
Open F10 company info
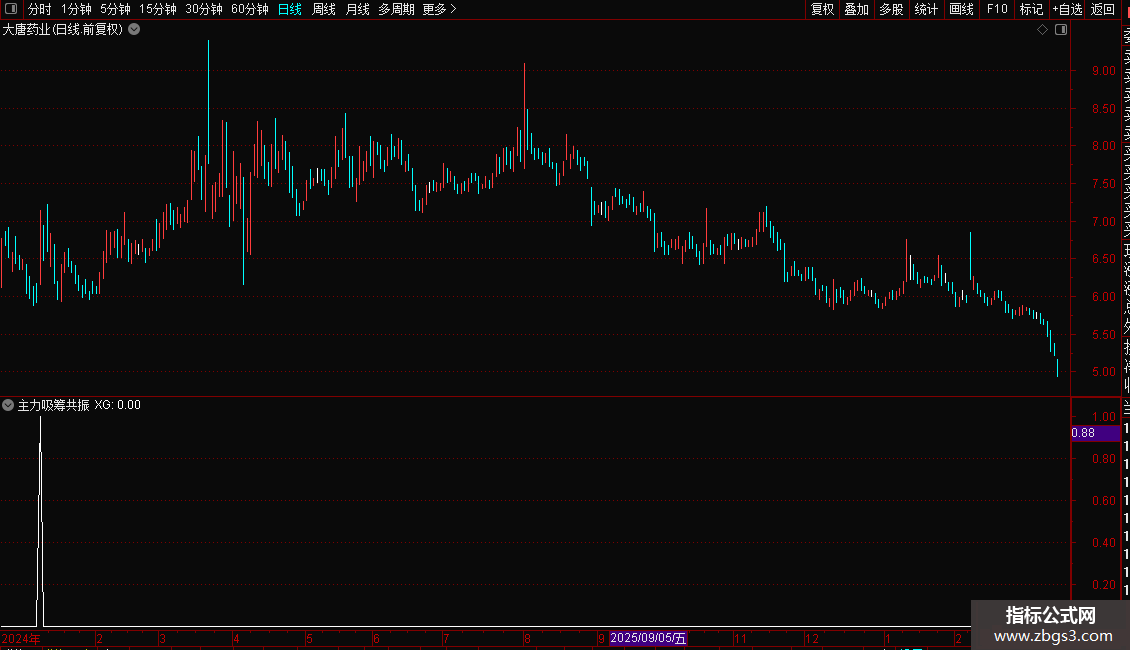[x=997, y=9]
